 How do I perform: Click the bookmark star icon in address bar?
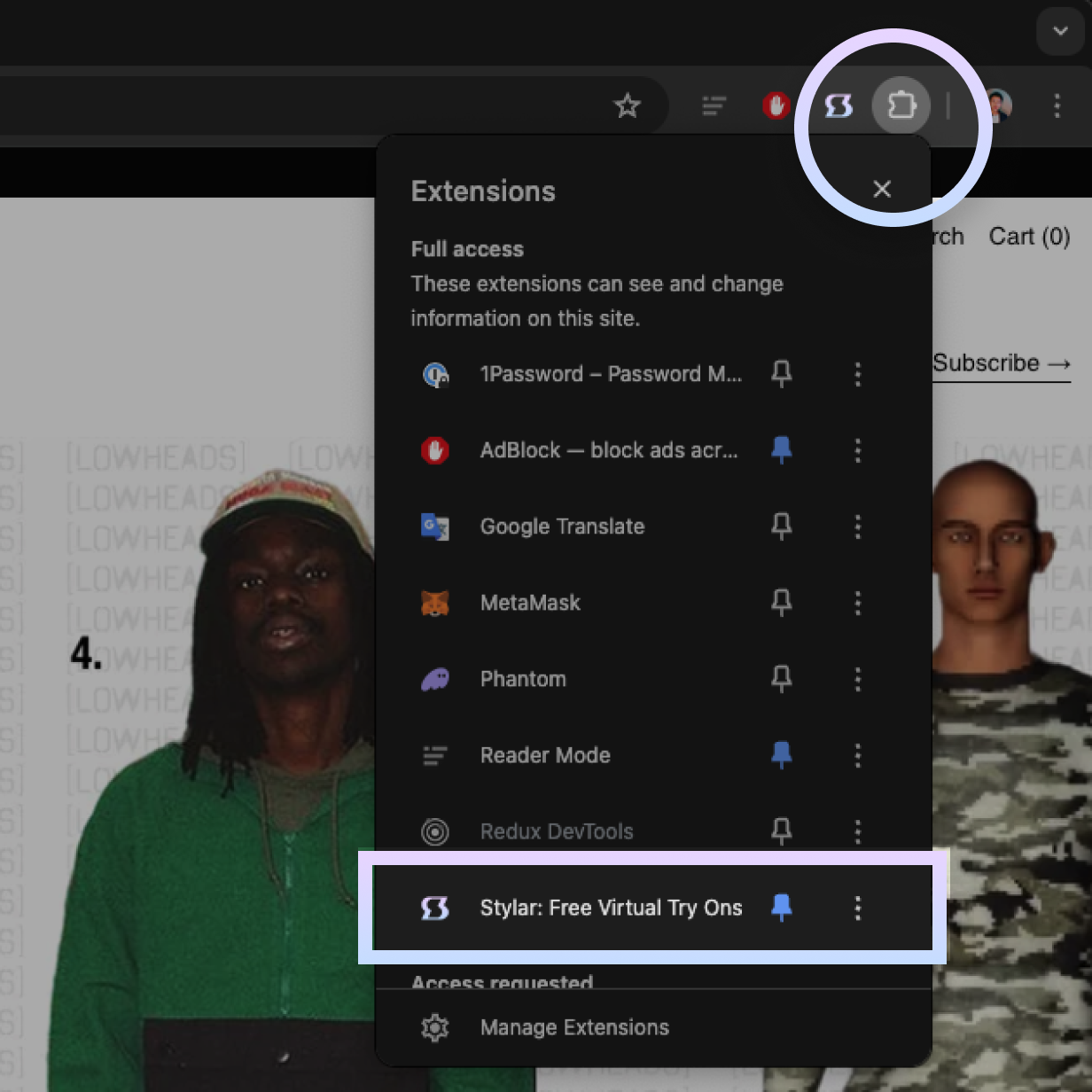click(x=627, y=106)
